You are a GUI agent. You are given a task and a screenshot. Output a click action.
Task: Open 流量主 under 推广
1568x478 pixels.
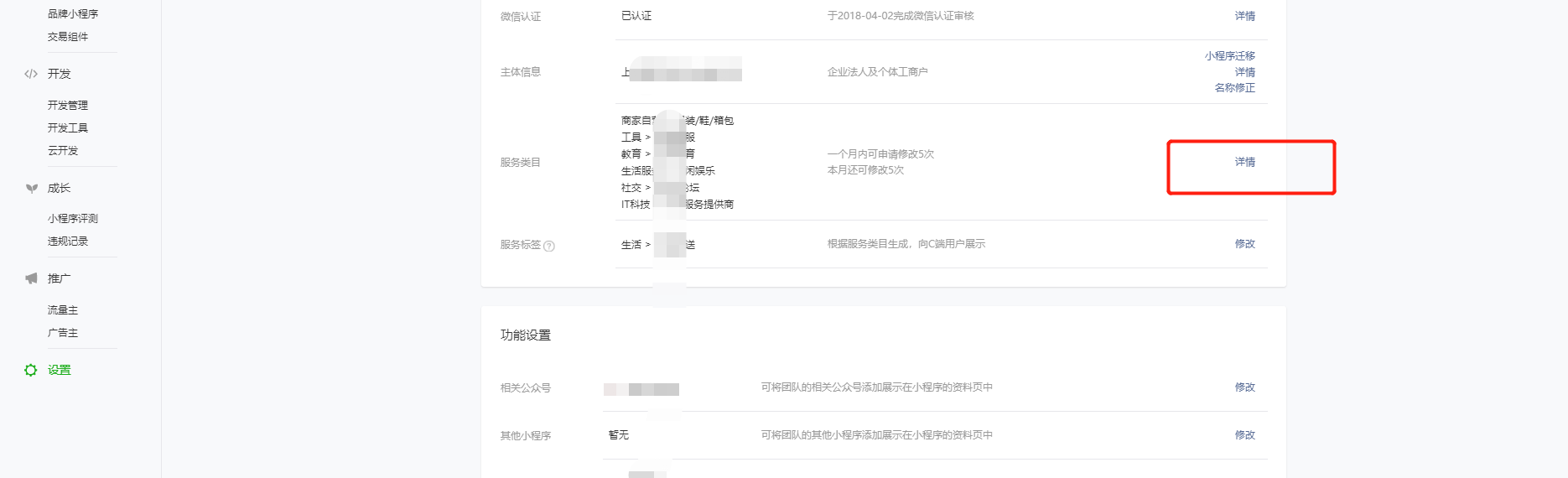click(63, 310)
